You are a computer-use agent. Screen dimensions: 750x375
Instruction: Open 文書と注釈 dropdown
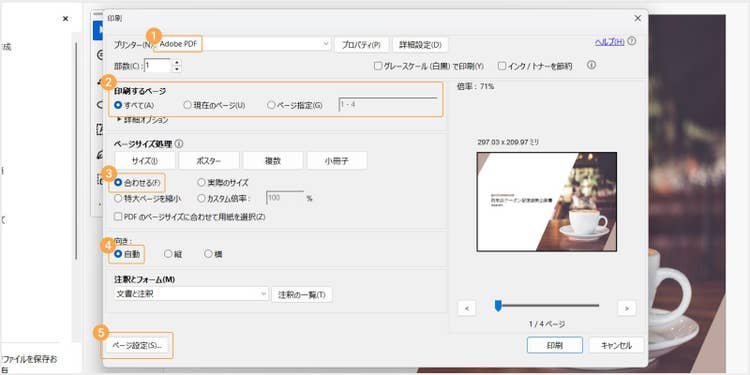click(191, 294)
